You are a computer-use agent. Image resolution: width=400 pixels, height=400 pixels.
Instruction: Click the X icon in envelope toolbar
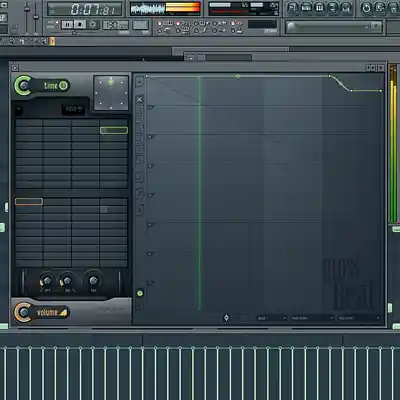pyautogui.click(x=140, y=99)
